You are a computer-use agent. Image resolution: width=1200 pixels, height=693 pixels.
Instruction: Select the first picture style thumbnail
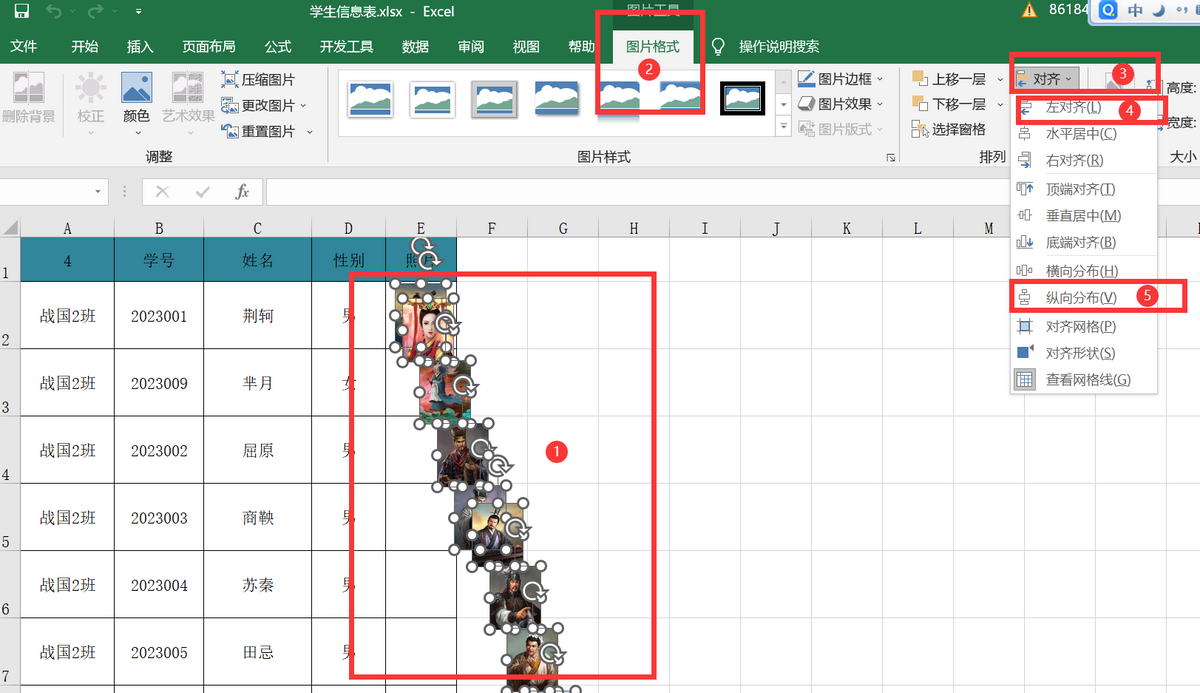point(370,98)
